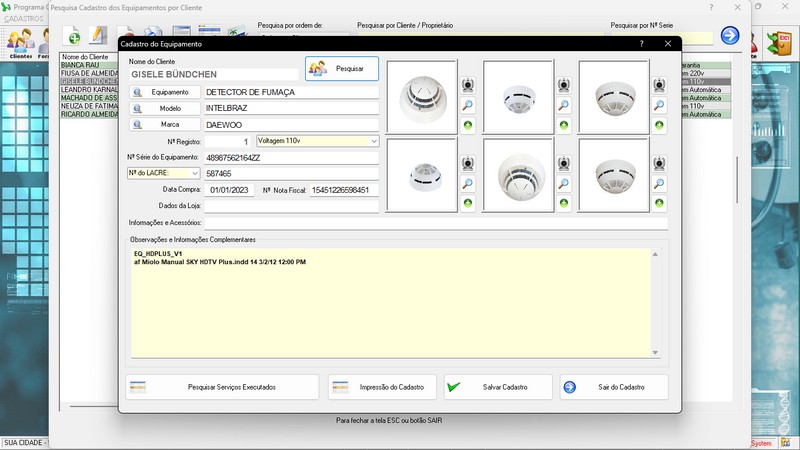
Task: Click the webcam icon beside the first photo
Action: point(467,85)
